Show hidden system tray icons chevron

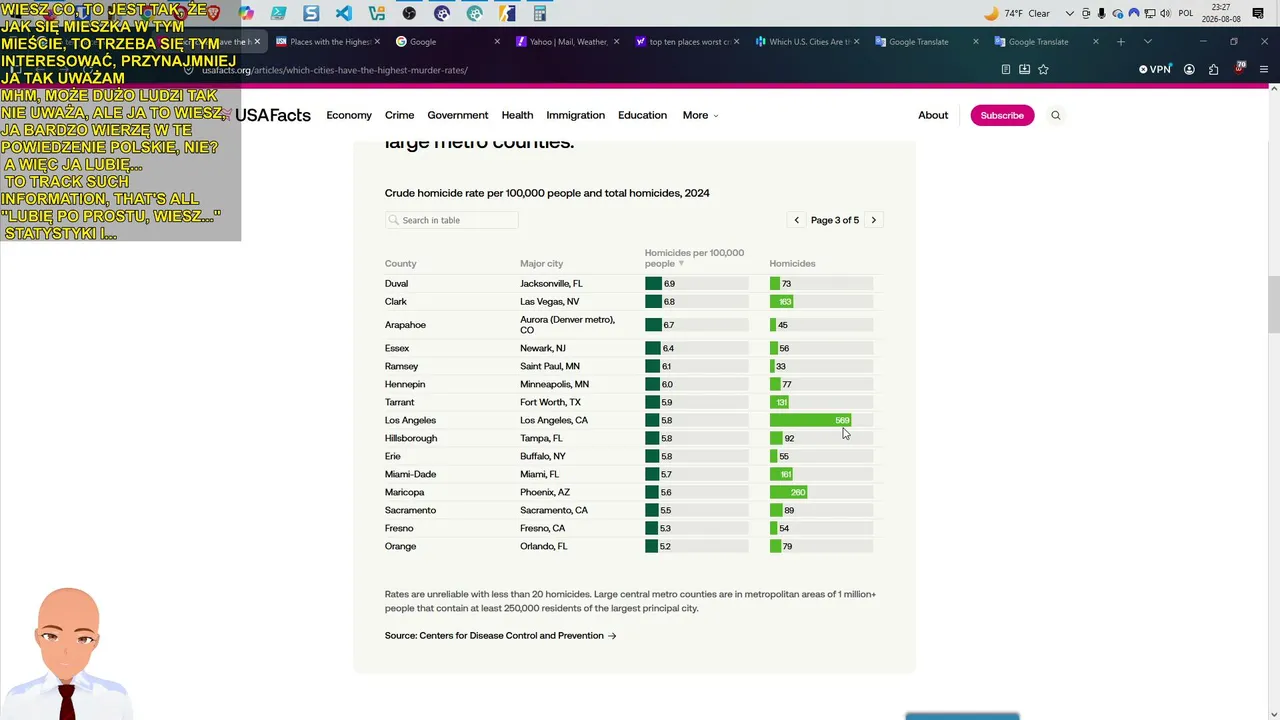click(1070, 13)
